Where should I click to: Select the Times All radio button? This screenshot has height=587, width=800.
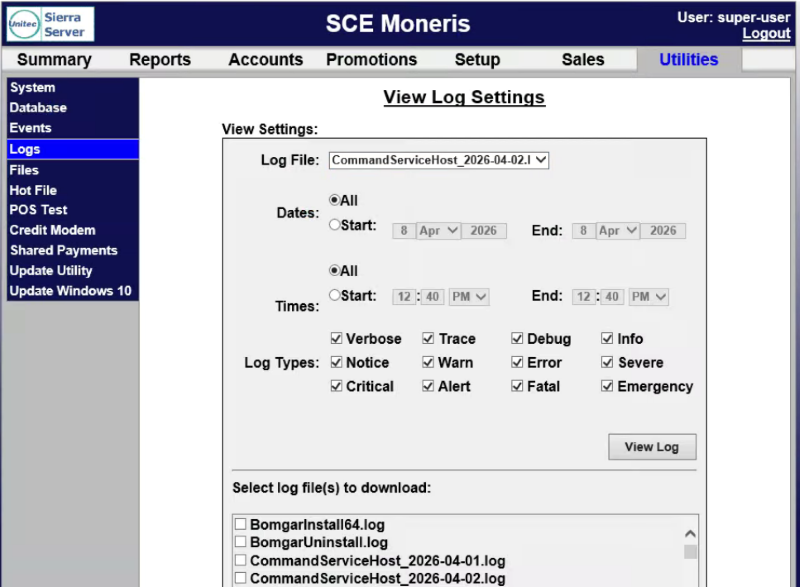click(334, 270)
